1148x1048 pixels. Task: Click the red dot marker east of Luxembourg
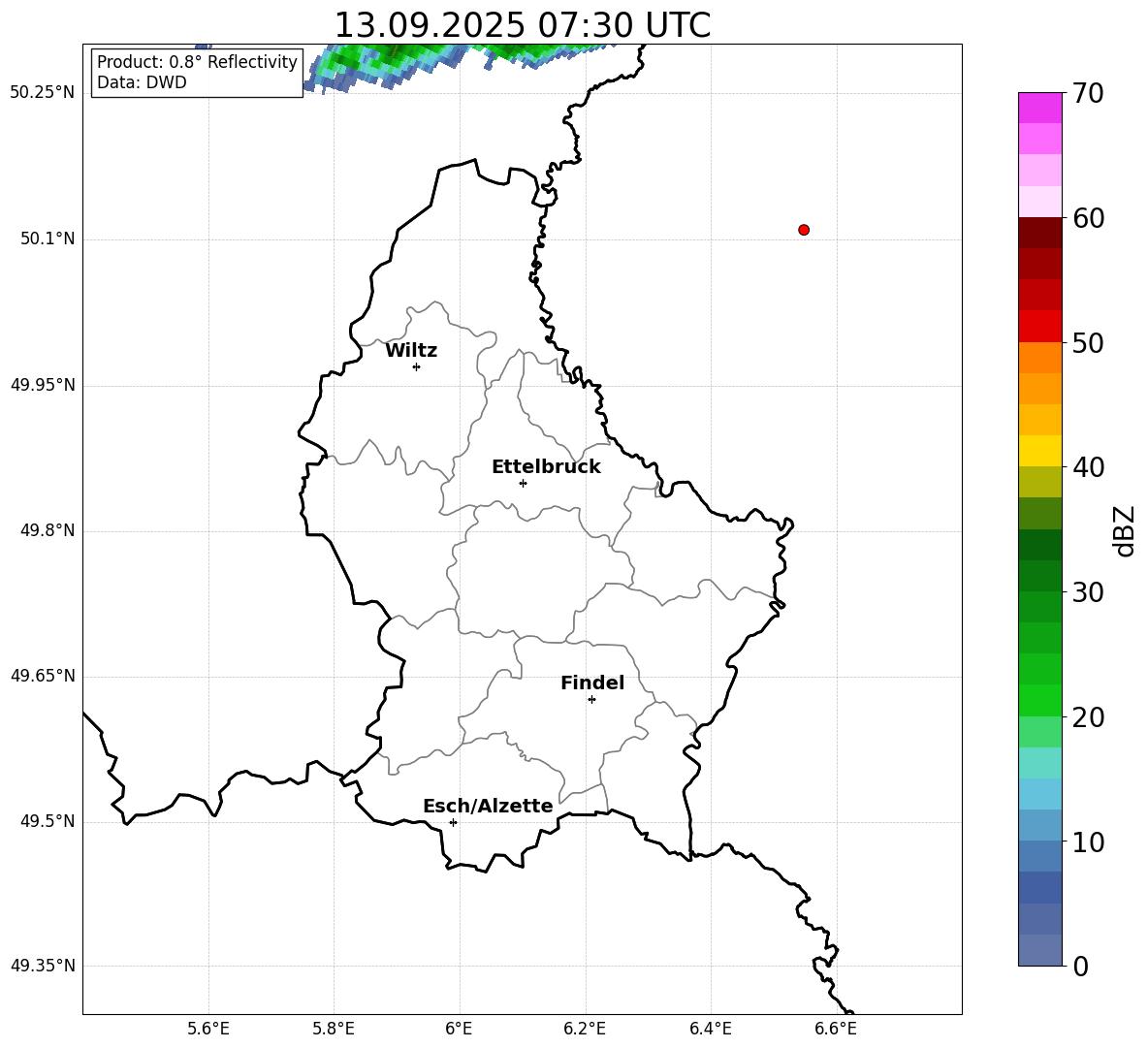click(x=804, y=230)
